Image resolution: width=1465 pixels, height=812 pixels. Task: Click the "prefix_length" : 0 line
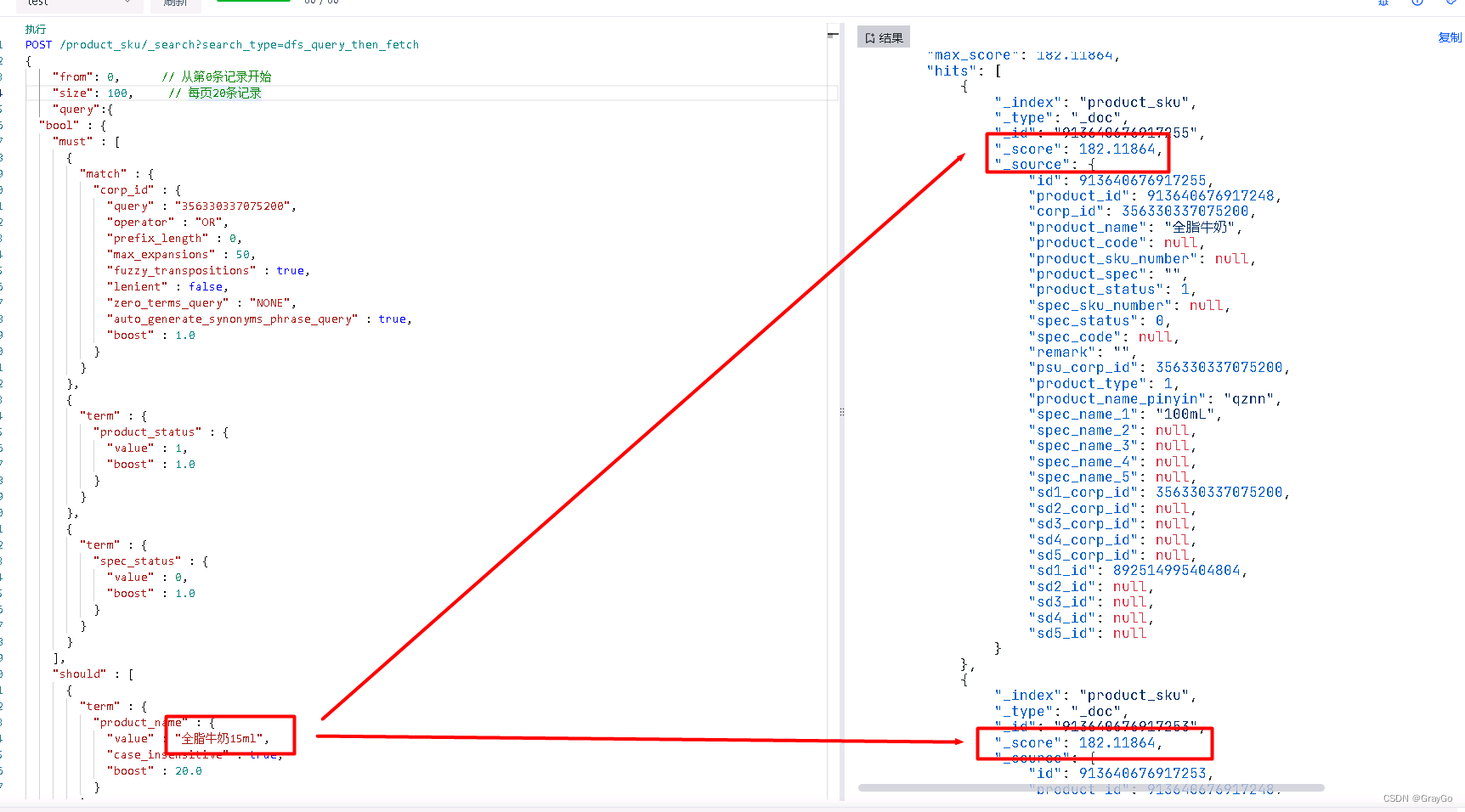click(174, 238)
